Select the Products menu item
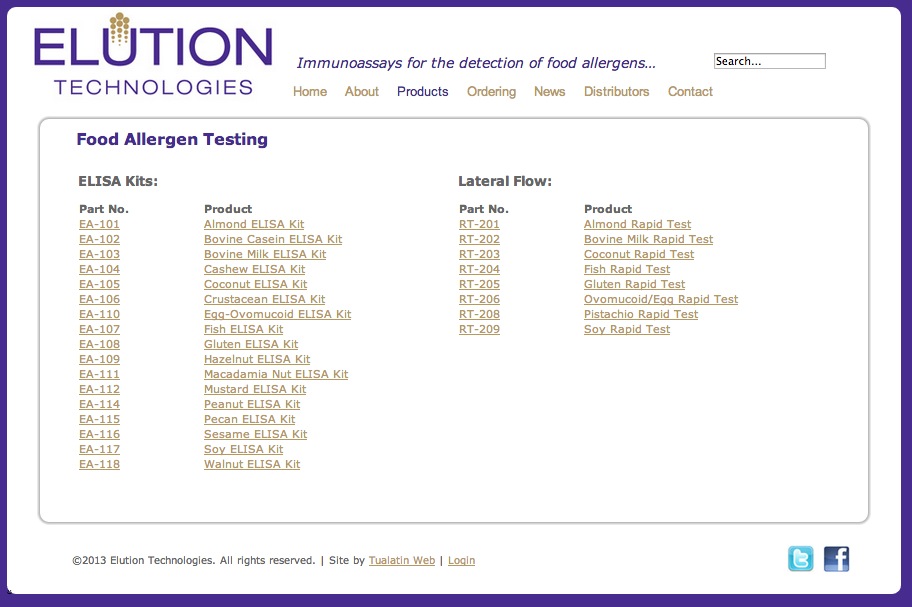 click(423, 91)
